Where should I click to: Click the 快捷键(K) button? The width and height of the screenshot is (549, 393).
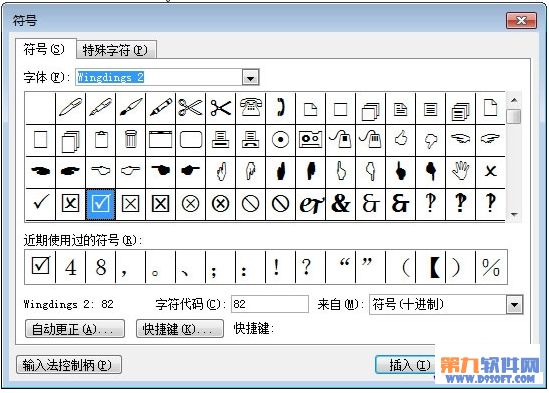pyautogui.click(x=180, y=329)
